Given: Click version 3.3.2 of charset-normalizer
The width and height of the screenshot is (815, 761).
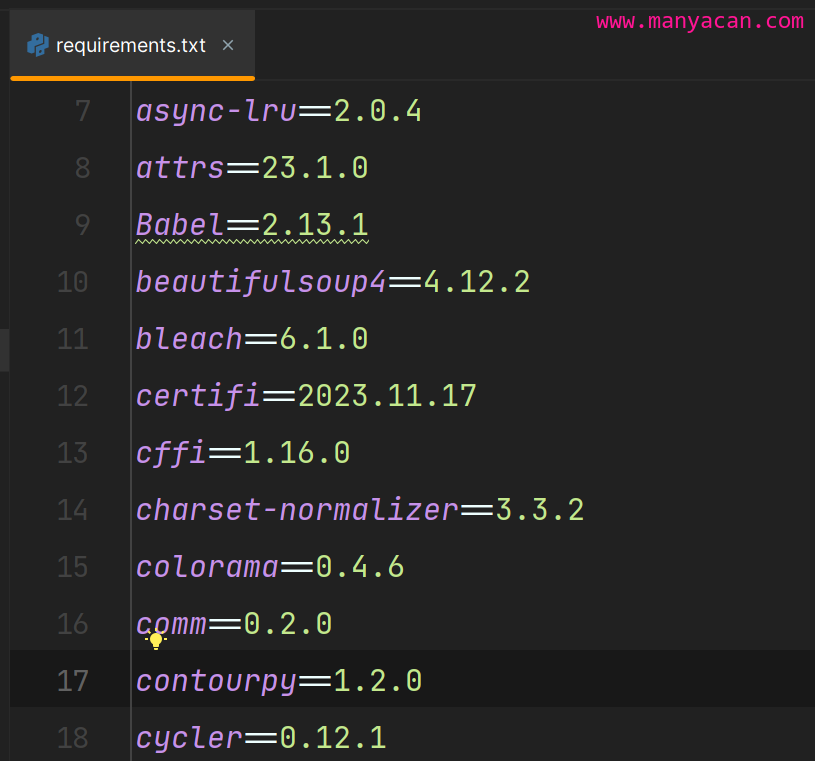Looking at the screenshot, I should (x=540, y=509).
